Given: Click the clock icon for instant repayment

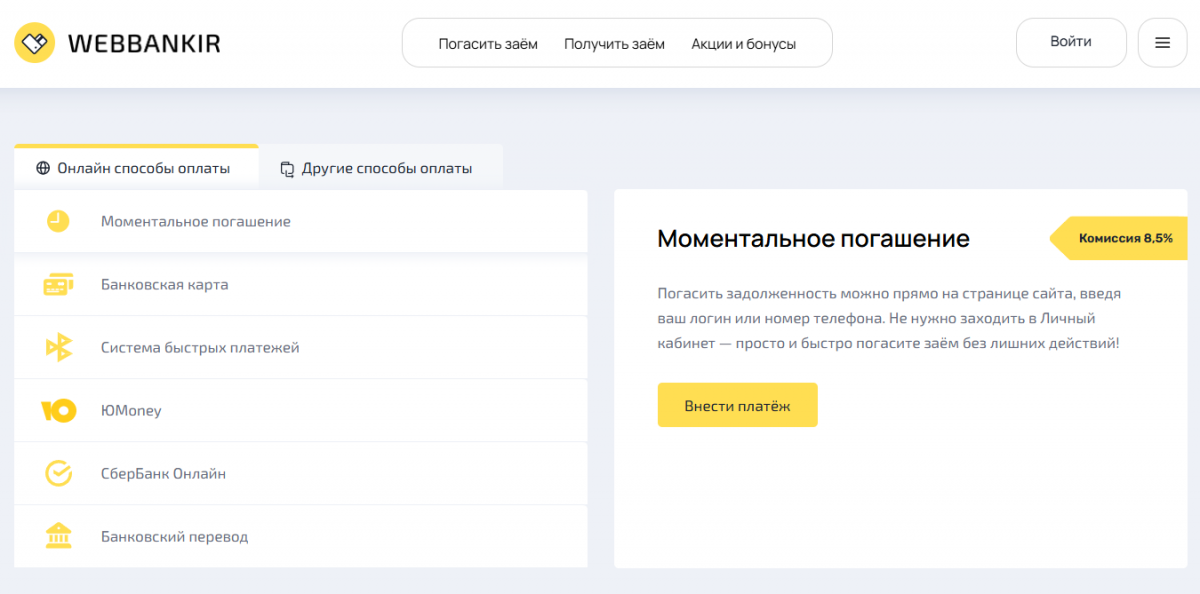Looking at the screenshot, I should [x=58, y=221].
